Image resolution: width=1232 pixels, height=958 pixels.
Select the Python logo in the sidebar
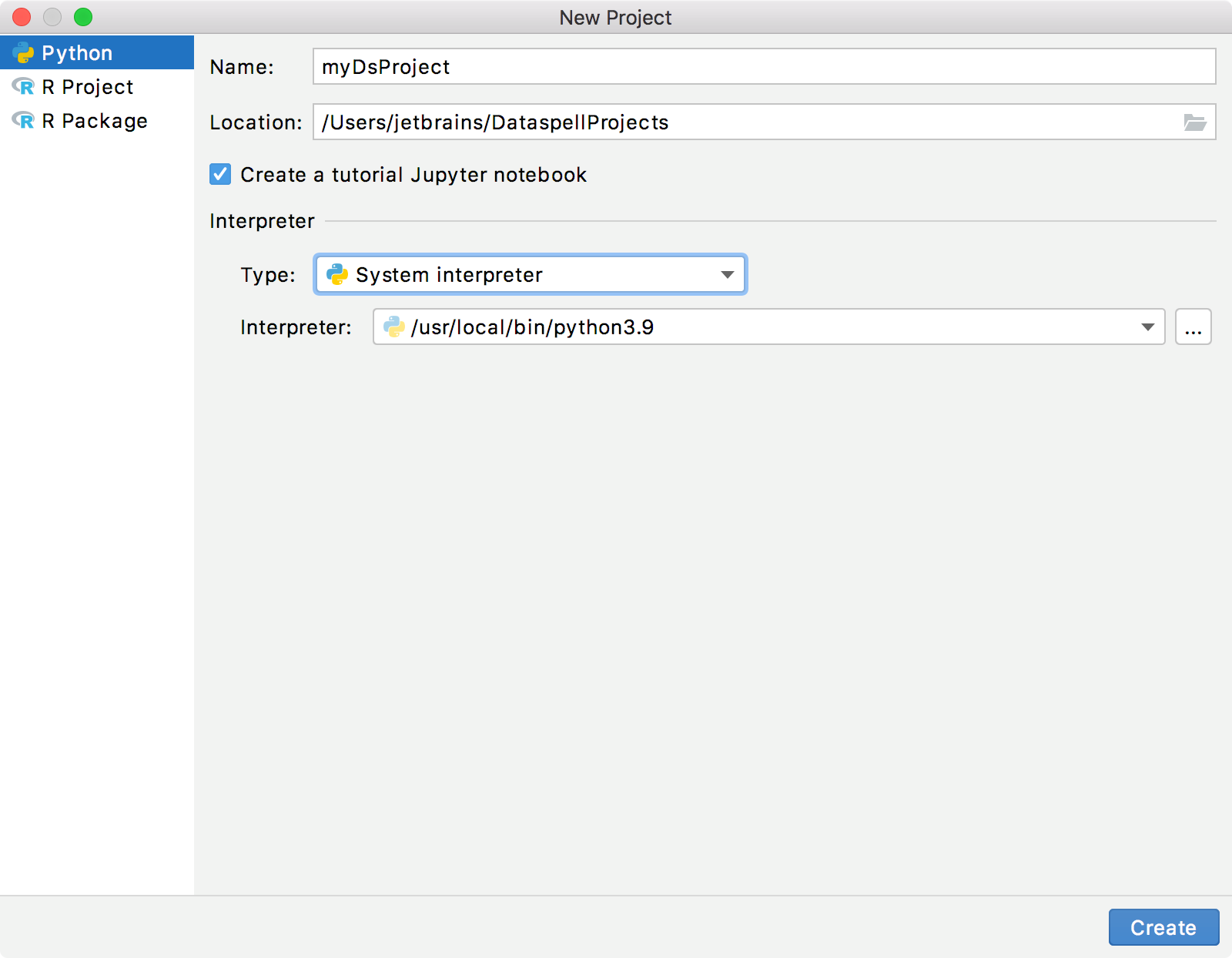25,52
